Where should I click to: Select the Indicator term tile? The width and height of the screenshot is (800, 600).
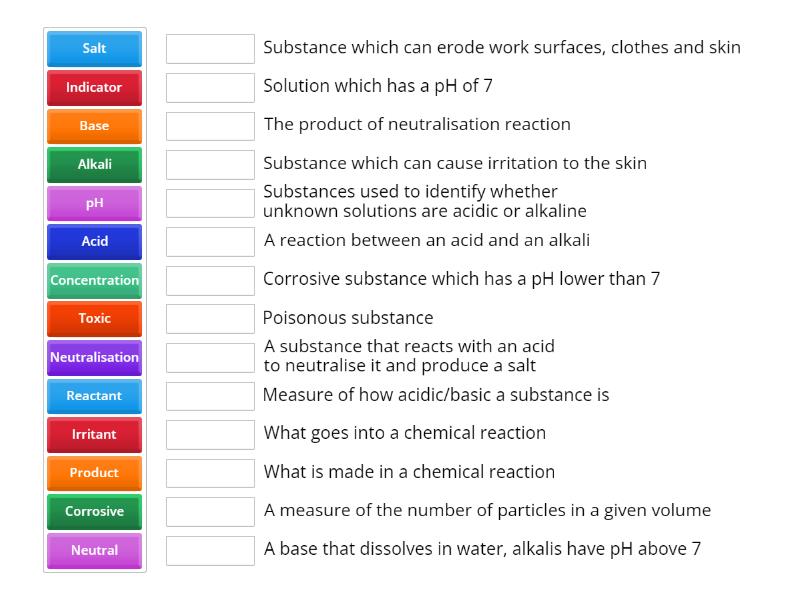pos(94,87)
